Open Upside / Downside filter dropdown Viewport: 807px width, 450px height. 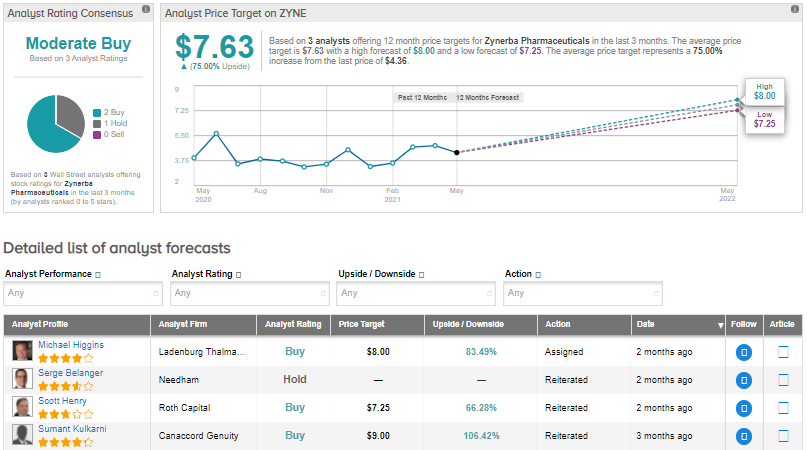point(416,293)
